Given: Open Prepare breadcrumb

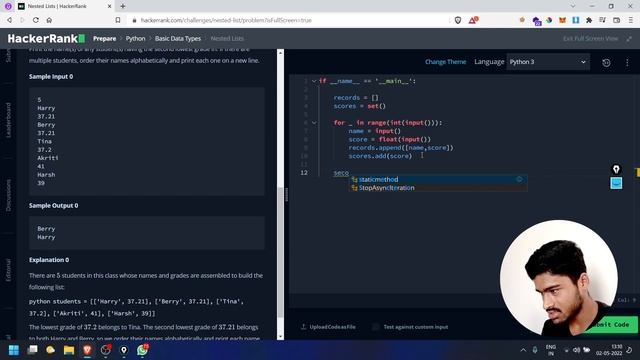Looking at the screenshot, I should [x=104, y=39].
